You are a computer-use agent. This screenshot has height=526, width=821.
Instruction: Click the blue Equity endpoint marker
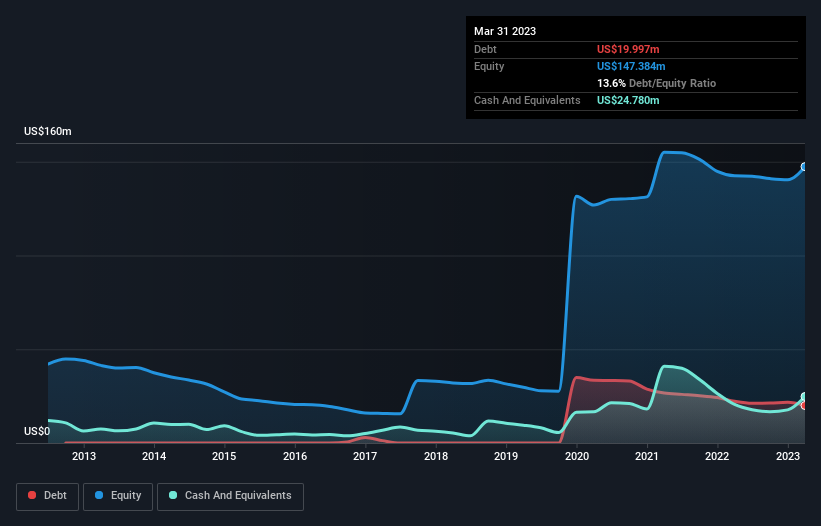point(805,167)
